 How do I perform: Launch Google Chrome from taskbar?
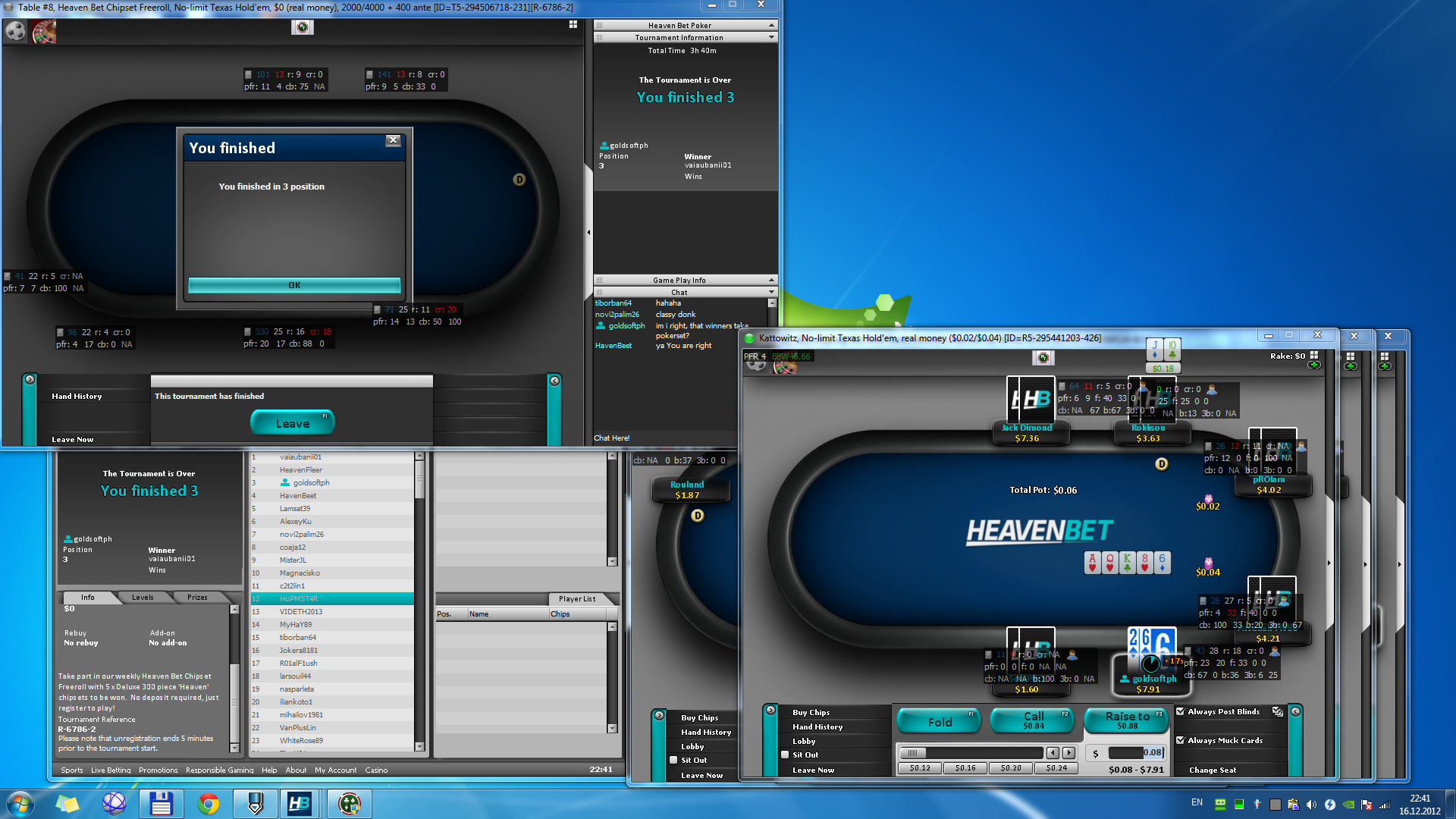[x=209, y=804]
